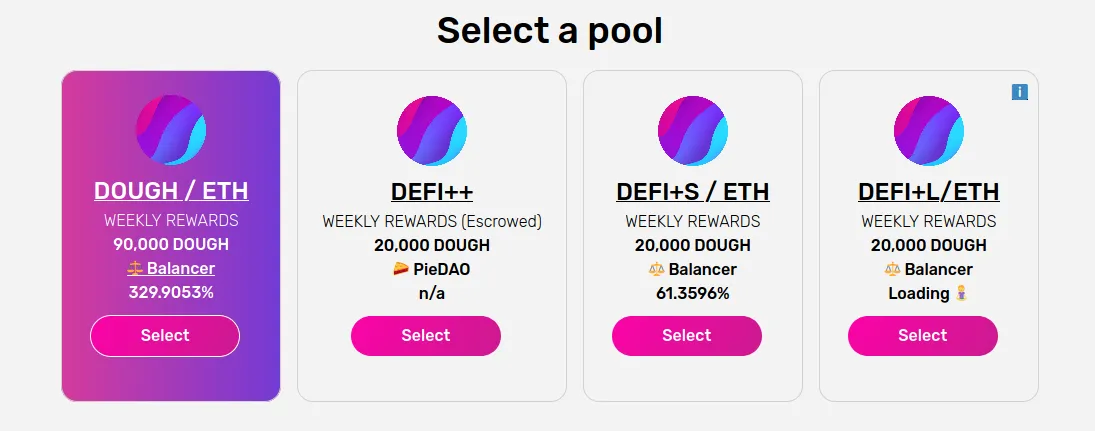Select the DOUGH / ETH pool
This screenshot has height=431, width=1095.
(165, 335)
